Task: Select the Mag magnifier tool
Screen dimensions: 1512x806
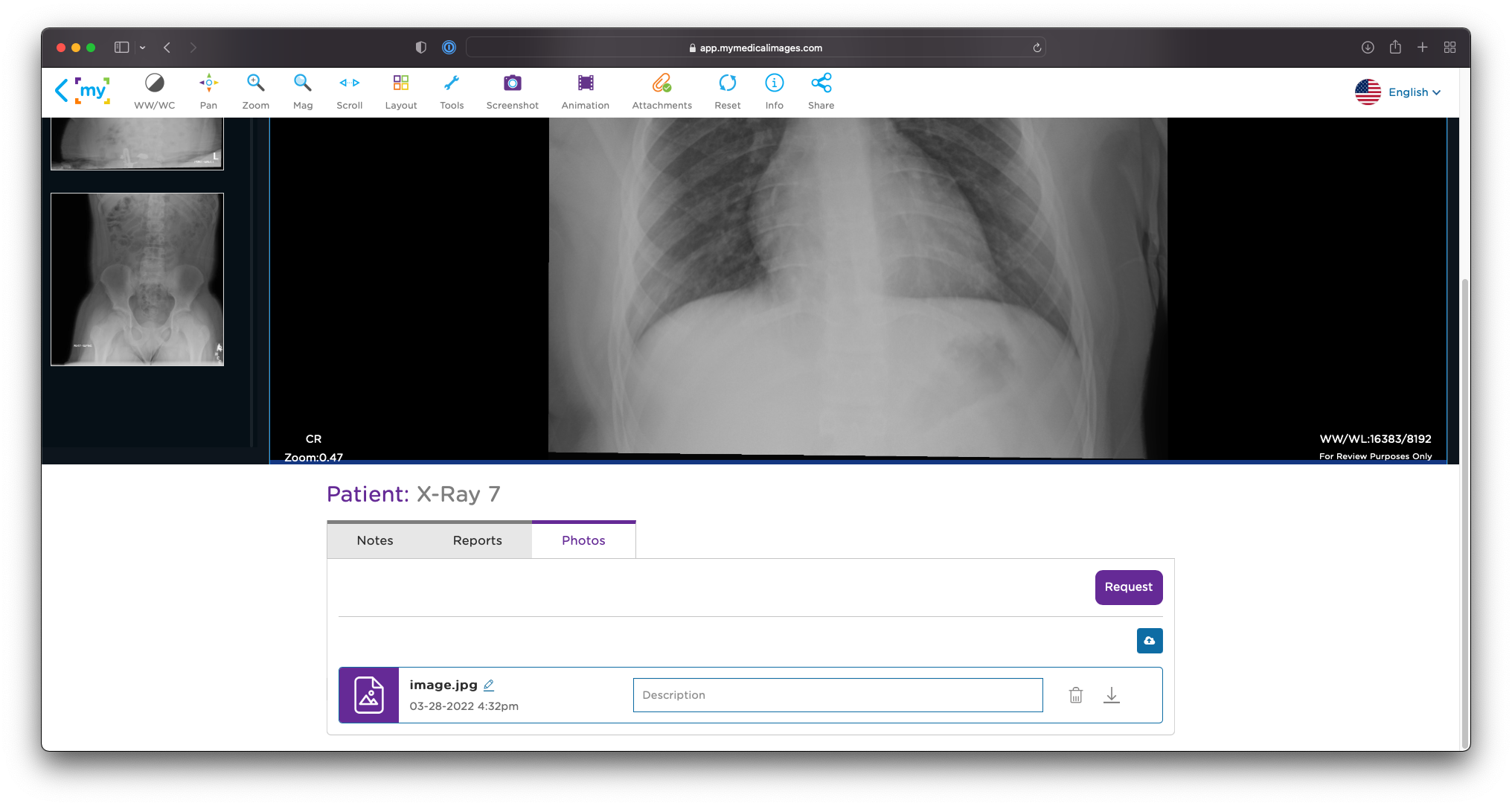Action: coord(302,92)
